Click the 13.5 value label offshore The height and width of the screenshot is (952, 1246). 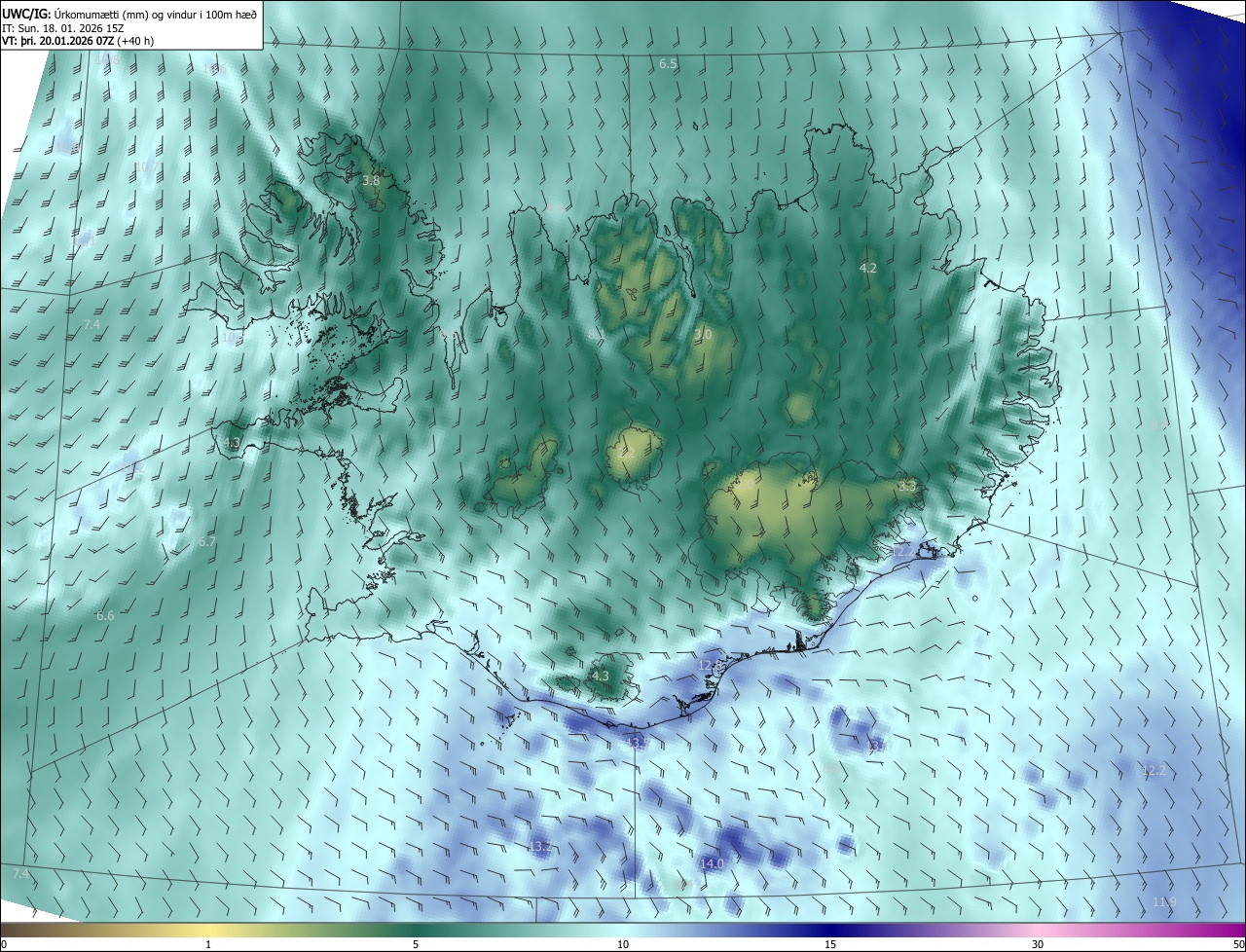639,743
